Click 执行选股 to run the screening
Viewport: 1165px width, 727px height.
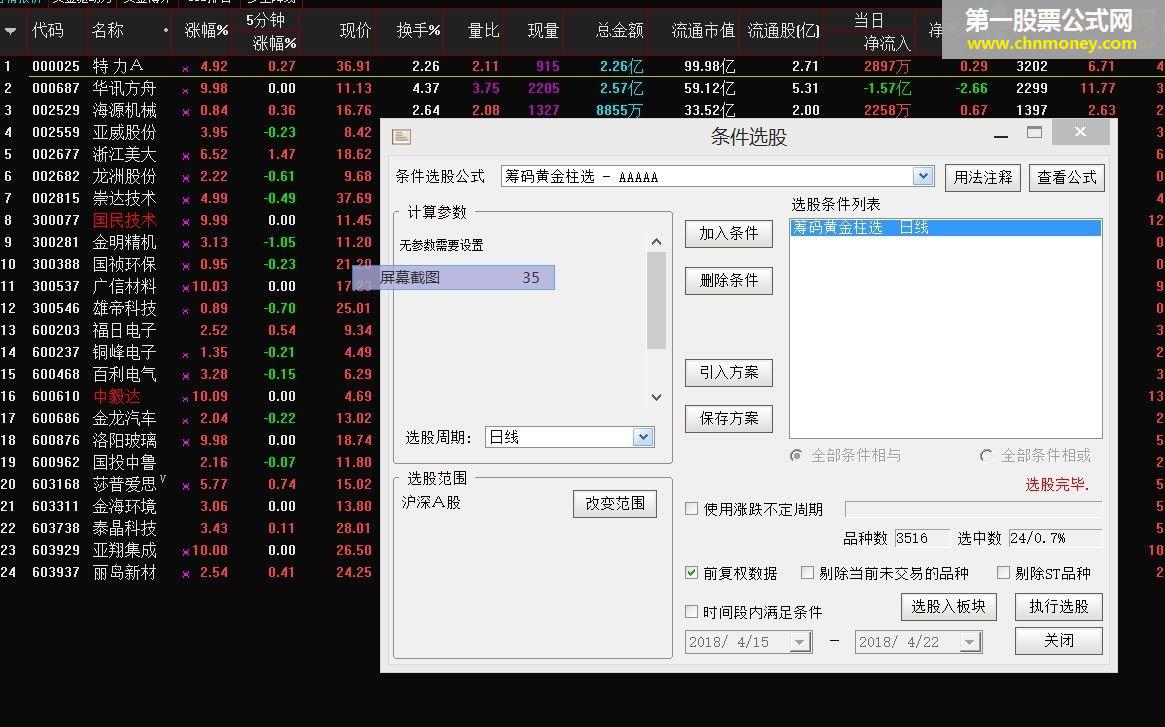click(1058, 607)
